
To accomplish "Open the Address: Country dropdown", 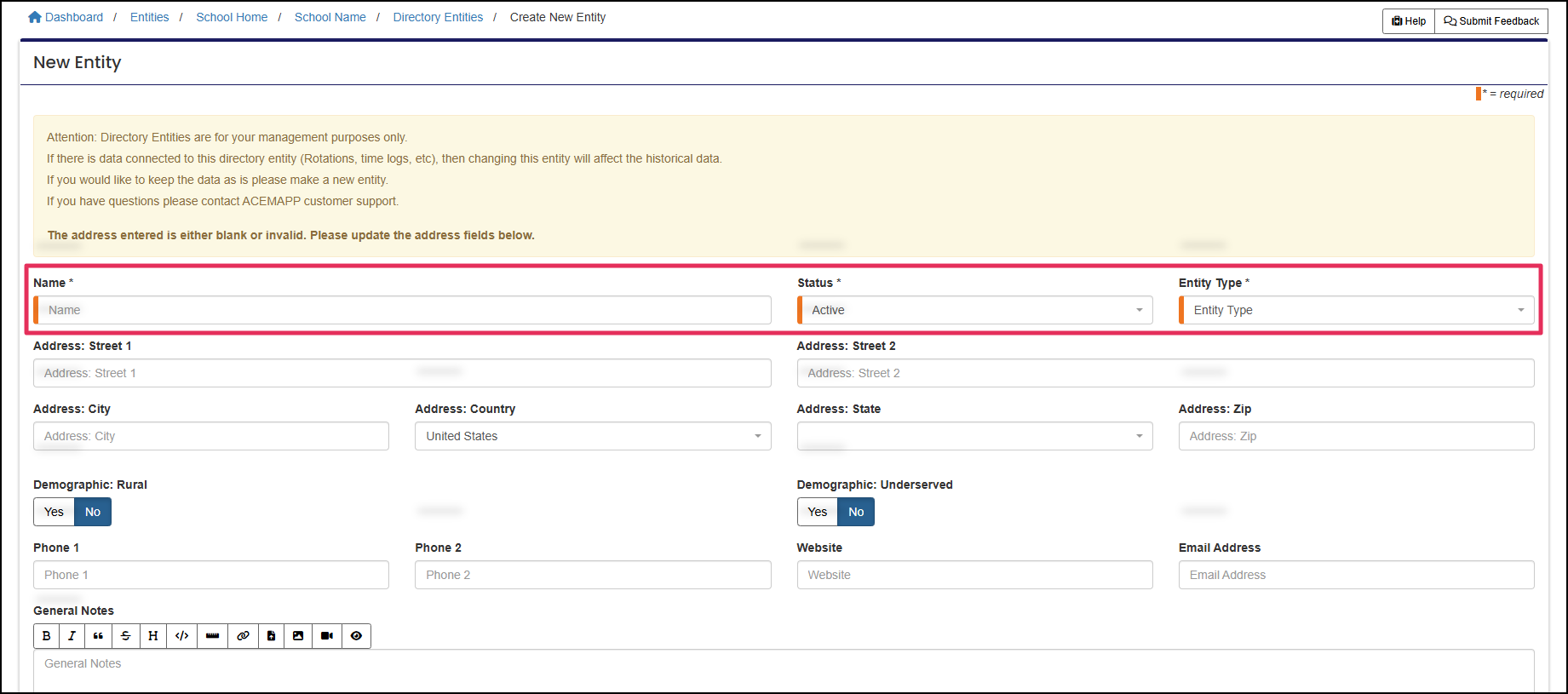I will (593, 436).
